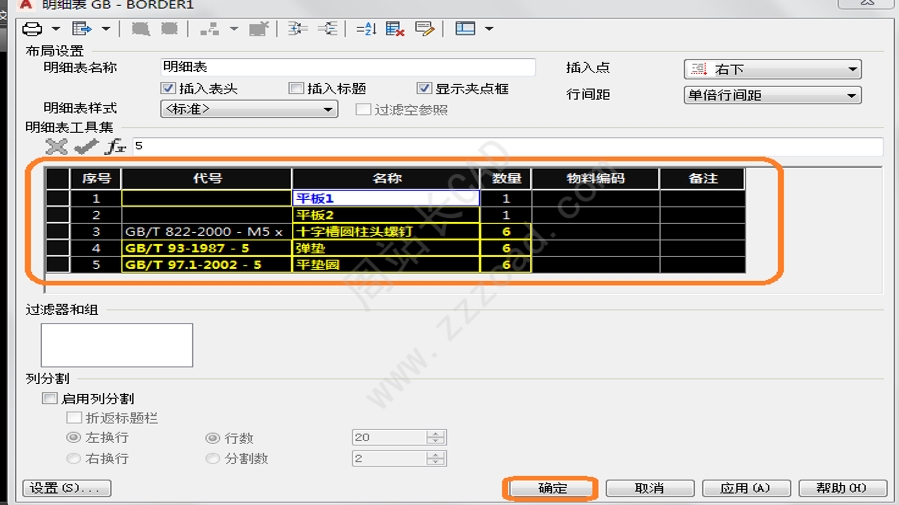Click the table icon with red X

pyautogui.click(x=395, y=29)
